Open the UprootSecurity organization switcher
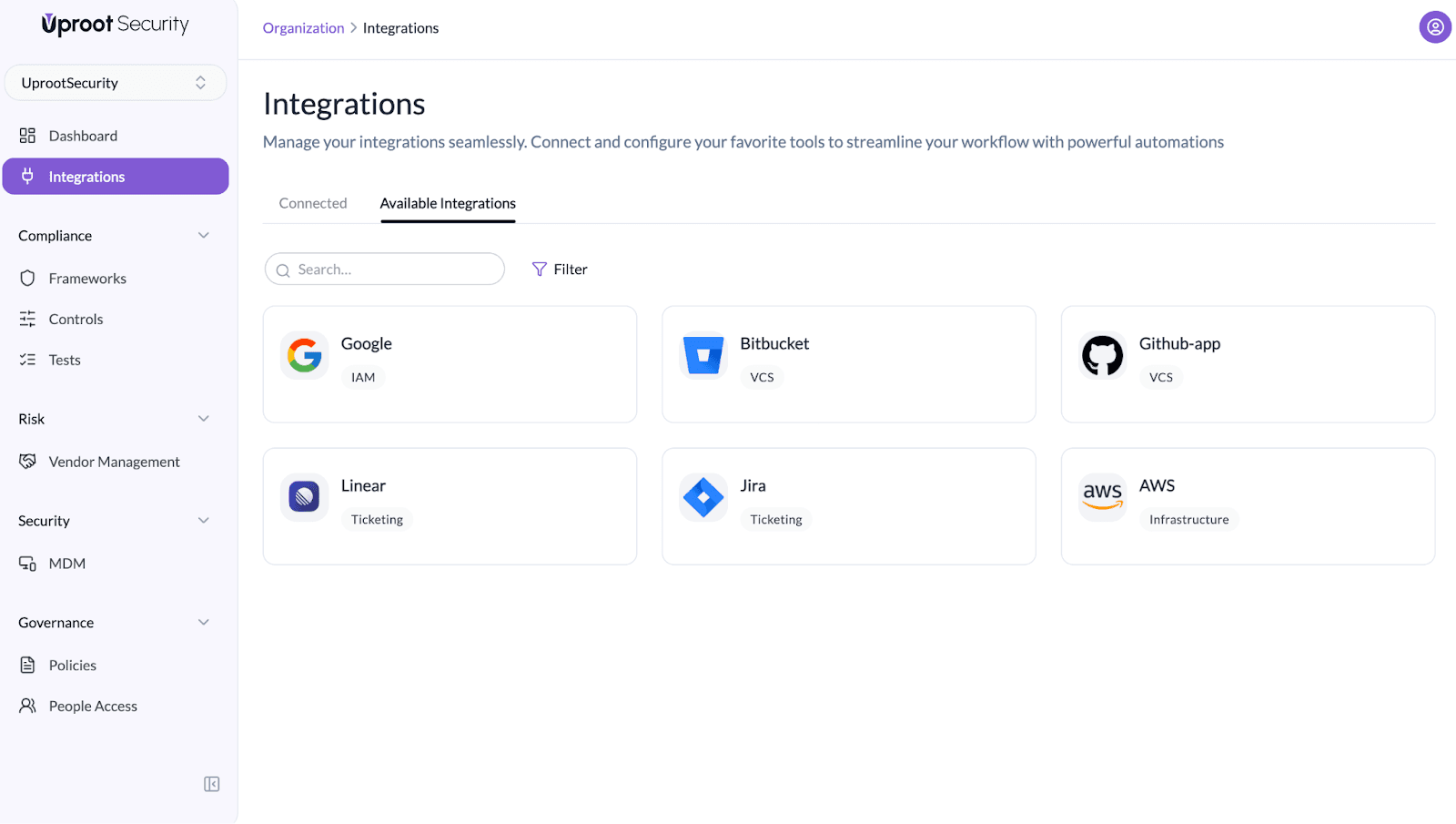 tap(116, 83)
